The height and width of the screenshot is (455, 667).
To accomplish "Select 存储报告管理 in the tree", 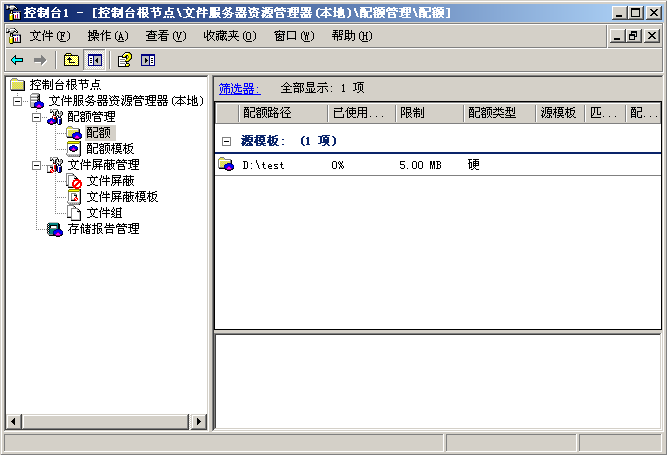I will [x=103, y=229].
